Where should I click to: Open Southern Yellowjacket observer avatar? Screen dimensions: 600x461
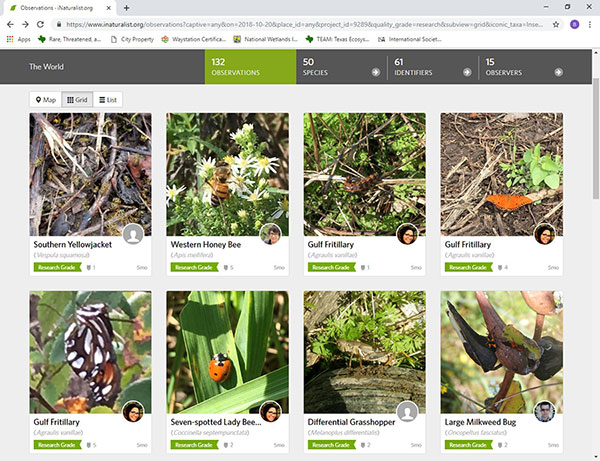(133, 234)
